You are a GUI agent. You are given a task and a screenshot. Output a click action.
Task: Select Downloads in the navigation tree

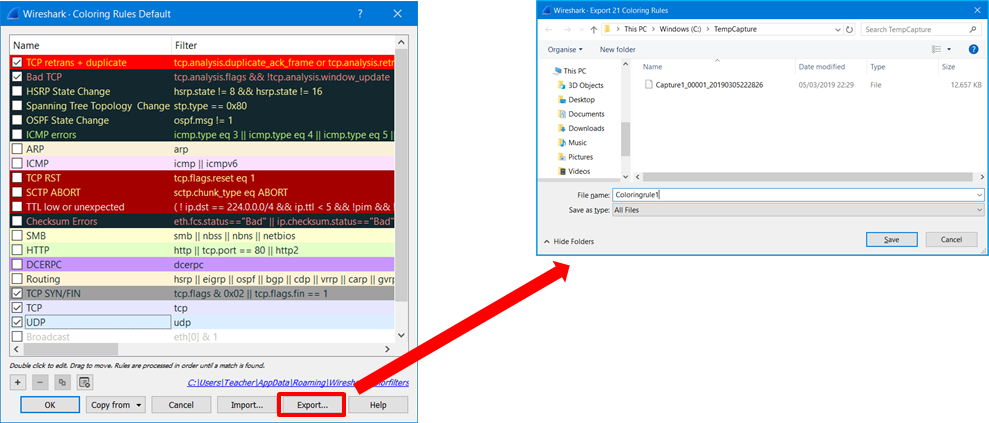[x=586, y=128]
